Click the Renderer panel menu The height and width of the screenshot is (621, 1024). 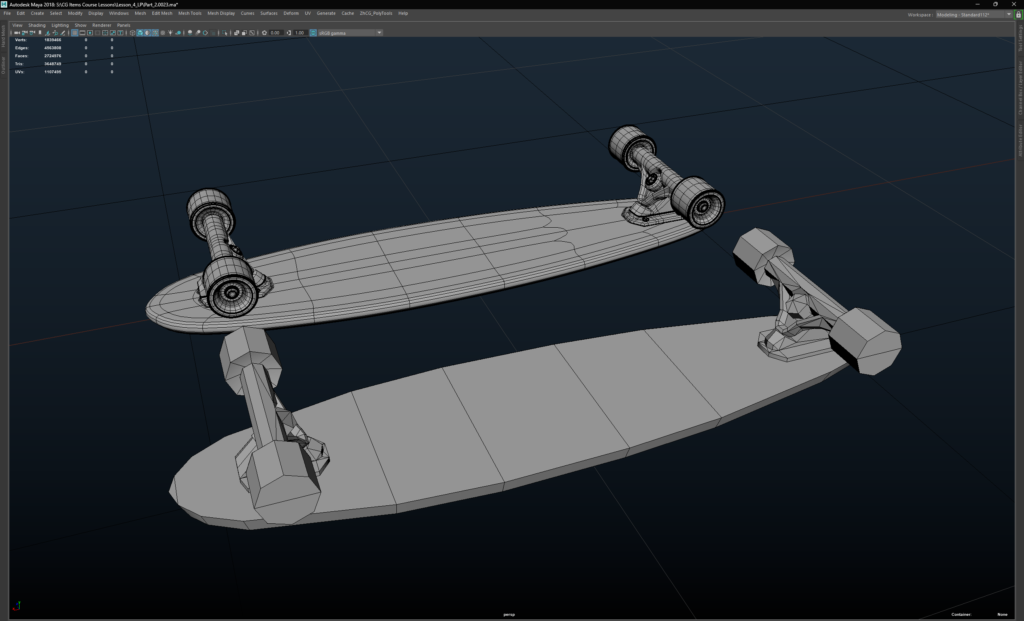pyautogui.click(x=101, y=25)
